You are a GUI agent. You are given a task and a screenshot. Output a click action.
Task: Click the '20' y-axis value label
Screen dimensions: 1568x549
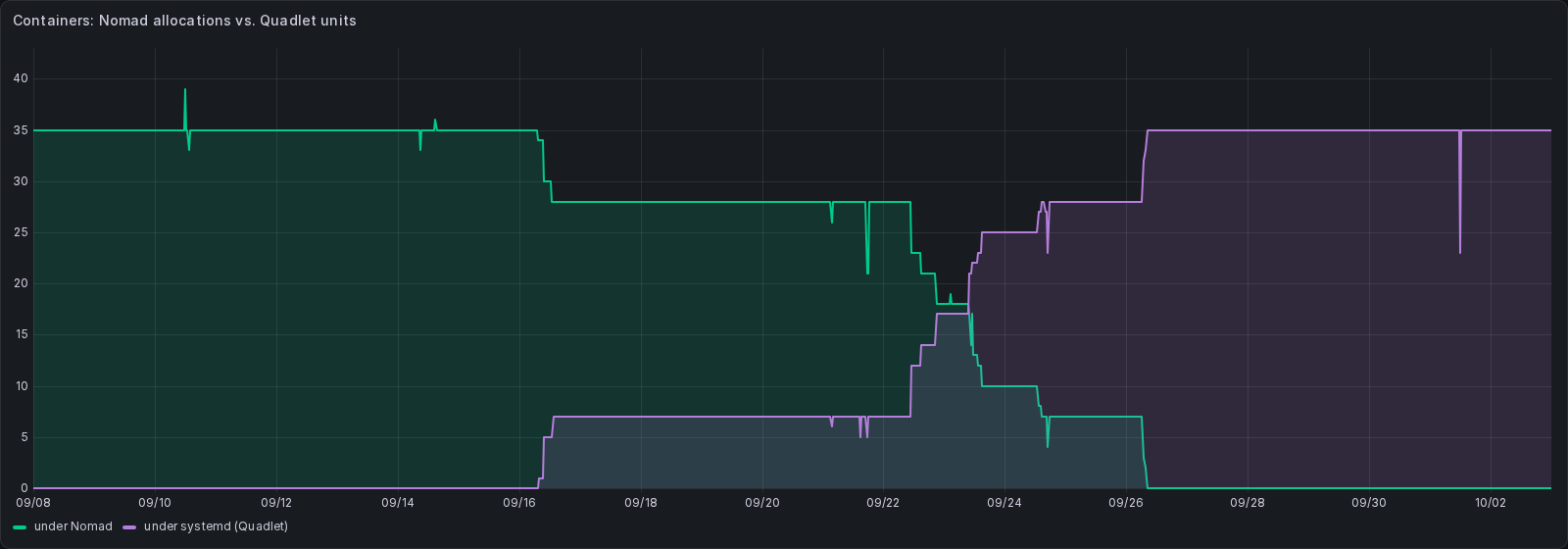pyautogui.click(x=21, y=283)
